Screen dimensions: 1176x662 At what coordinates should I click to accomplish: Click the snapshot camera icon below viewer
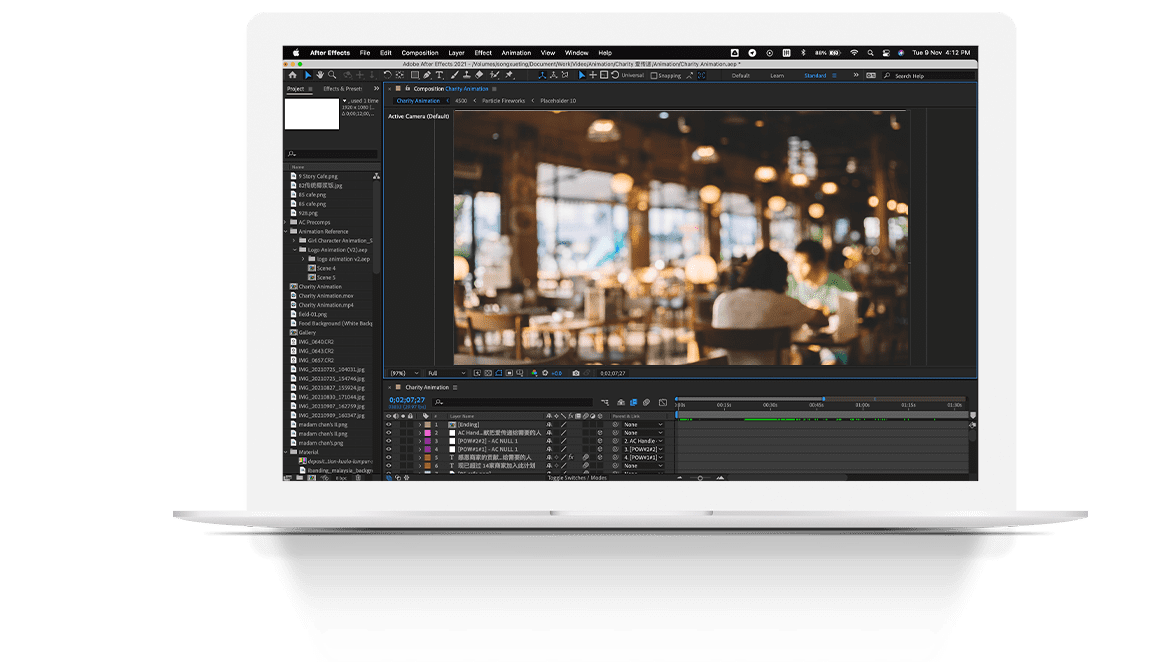(576, 373)
